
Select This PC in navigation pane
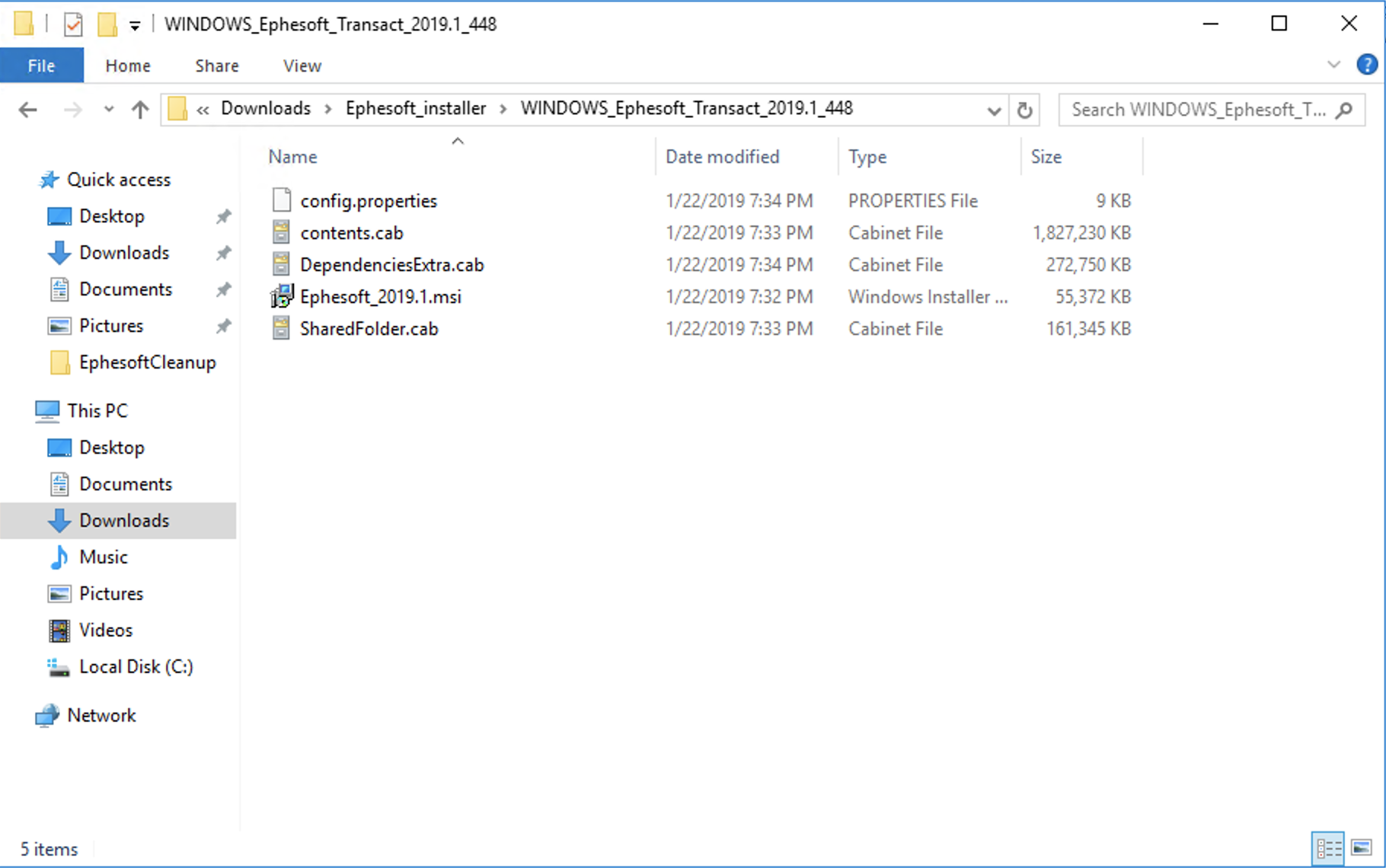[97, 411]
